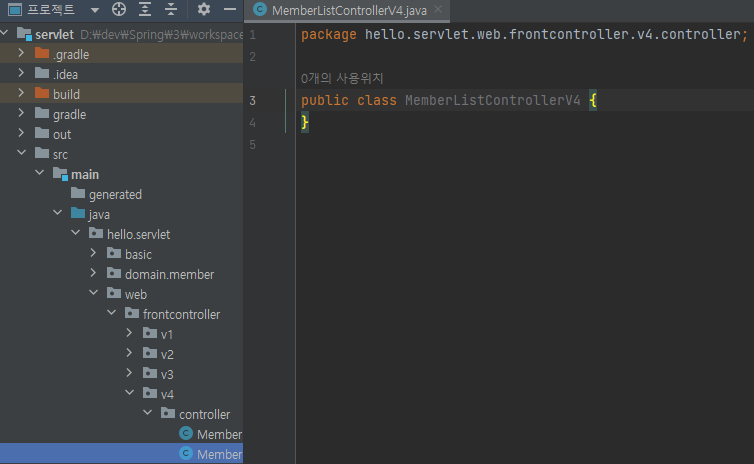Image resolution: width=754 pixels, height=464 pixels.
Task: Select the .idea folder row
Action: click(x=121, y=74)
